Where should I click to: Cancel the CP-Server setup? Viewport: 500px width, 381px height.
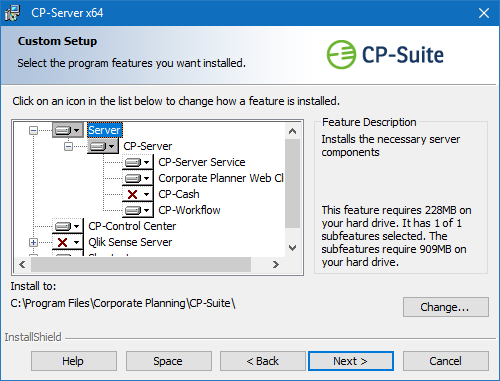[x=446, y=361]
